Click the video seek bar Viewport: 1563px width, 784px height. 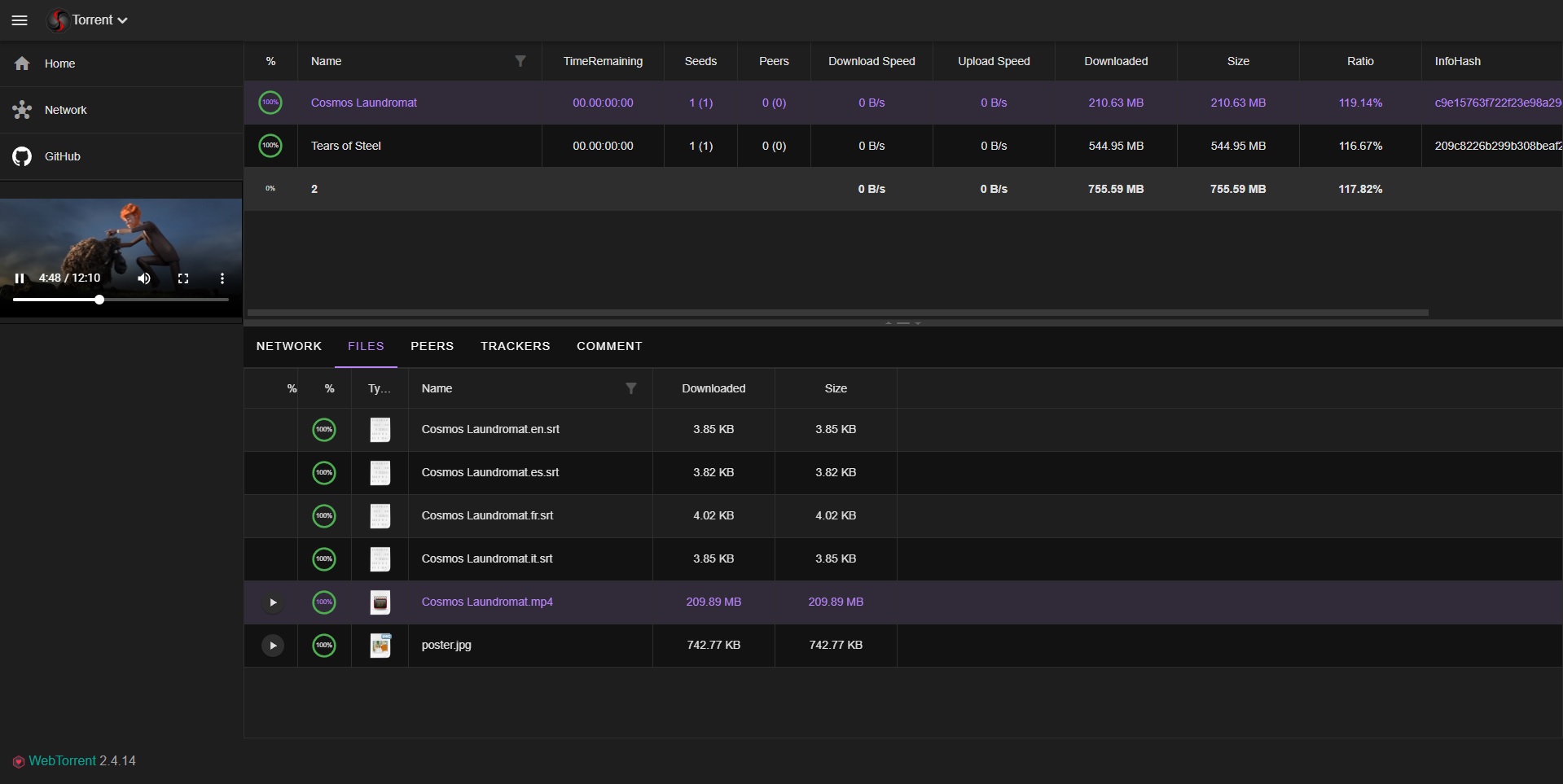pyautogui.click(x=121, y=300)
